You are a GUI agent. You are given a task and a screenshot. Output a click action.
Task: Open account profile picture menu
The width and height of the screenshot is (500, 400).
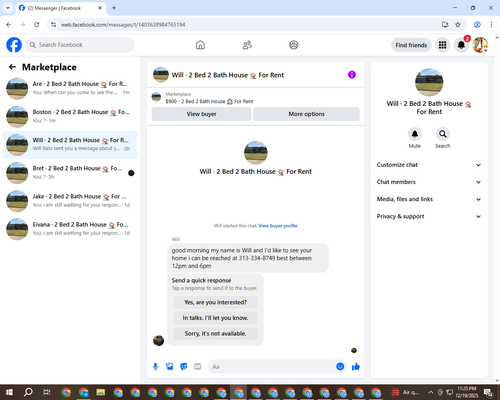[x=480, y=45]
